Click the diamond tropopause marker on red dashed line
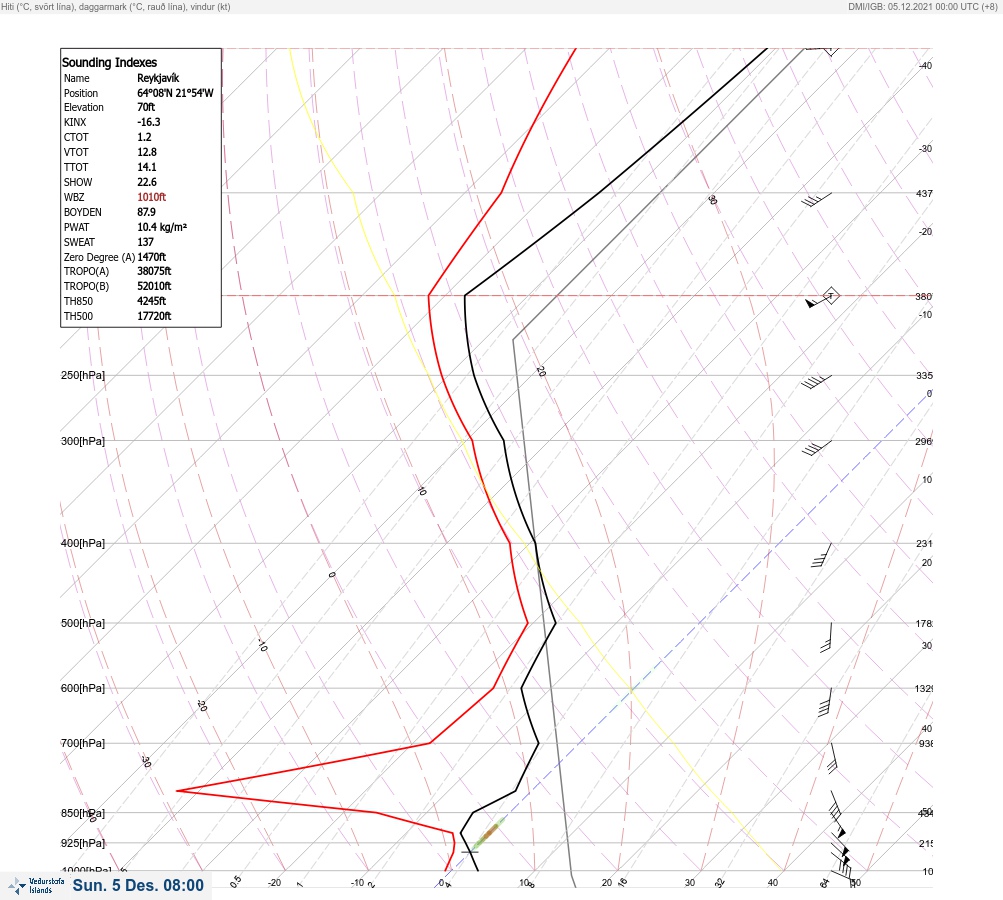The height and width of the screenshot is (900, 1003). click(830, 296)
